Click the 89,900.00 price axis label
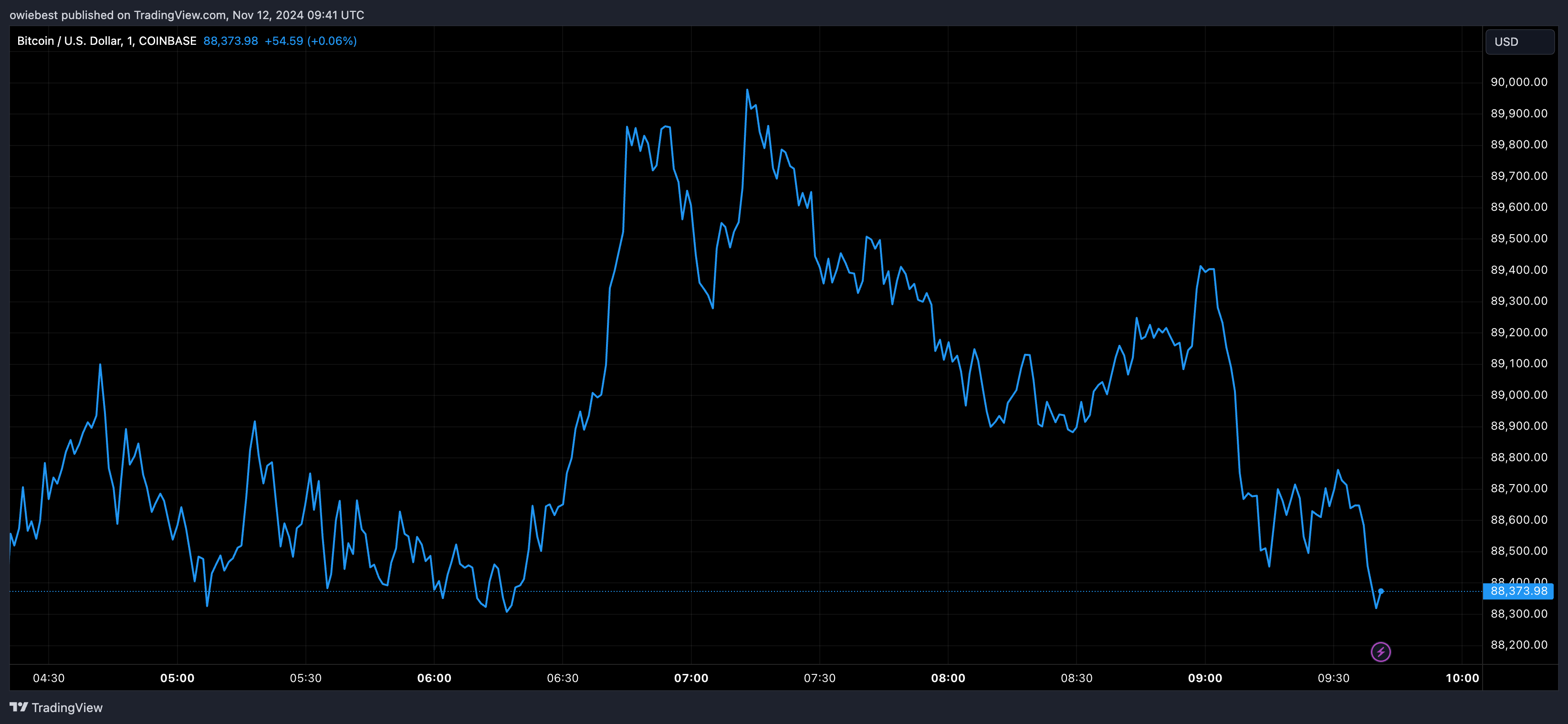The width and height of the screenshot is (1568, 724). tap(1519, 113)
